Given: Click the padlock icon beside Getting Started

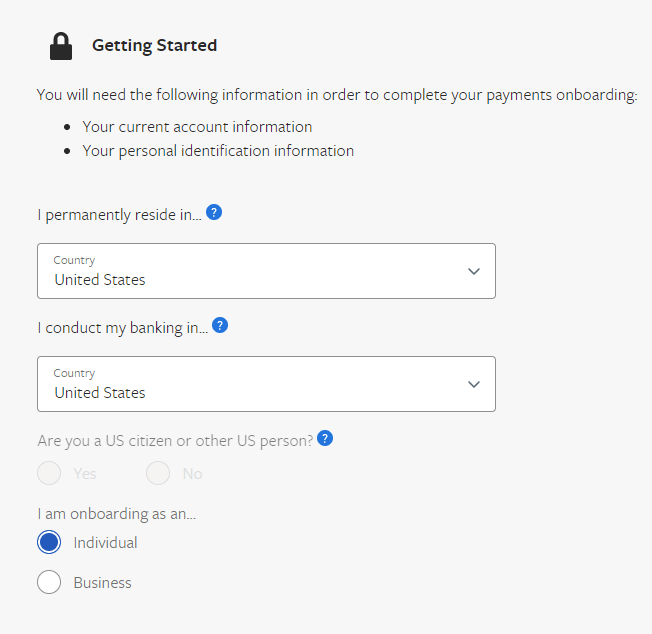Looking at the screenshot, I should click(x=62, y=46).
